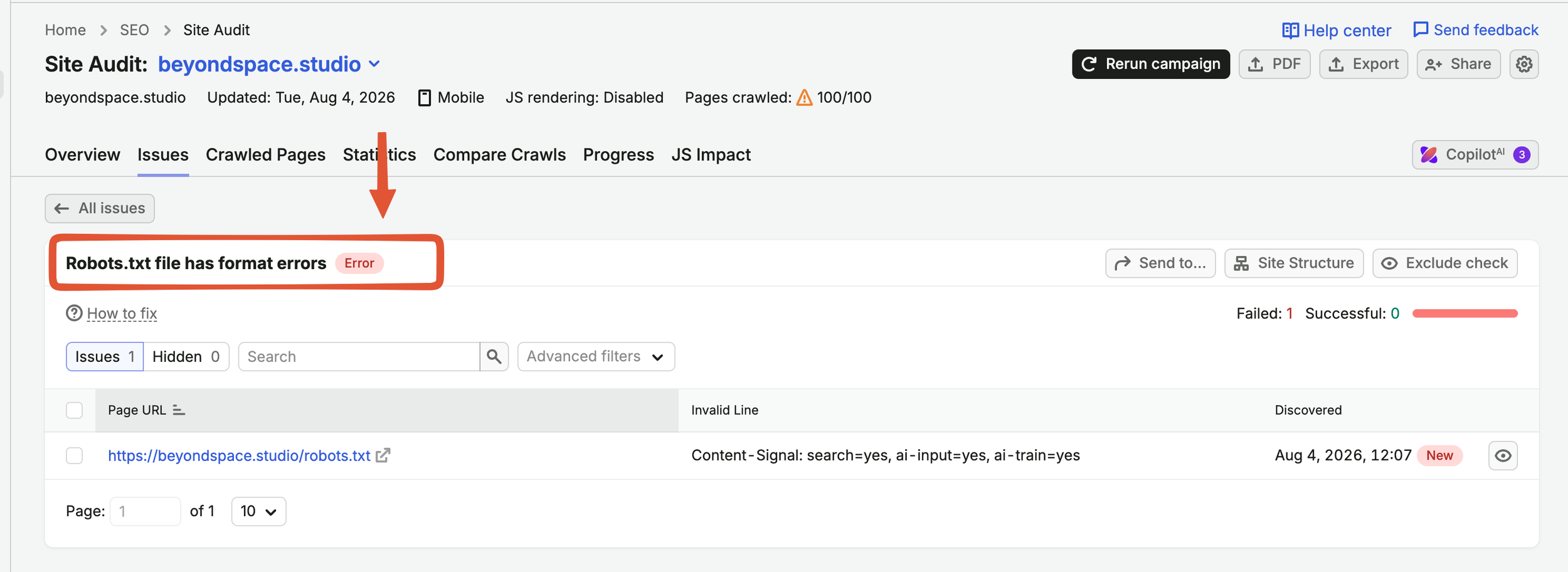Click the JS rendering: Disabled text

click(x=585, y=98)
